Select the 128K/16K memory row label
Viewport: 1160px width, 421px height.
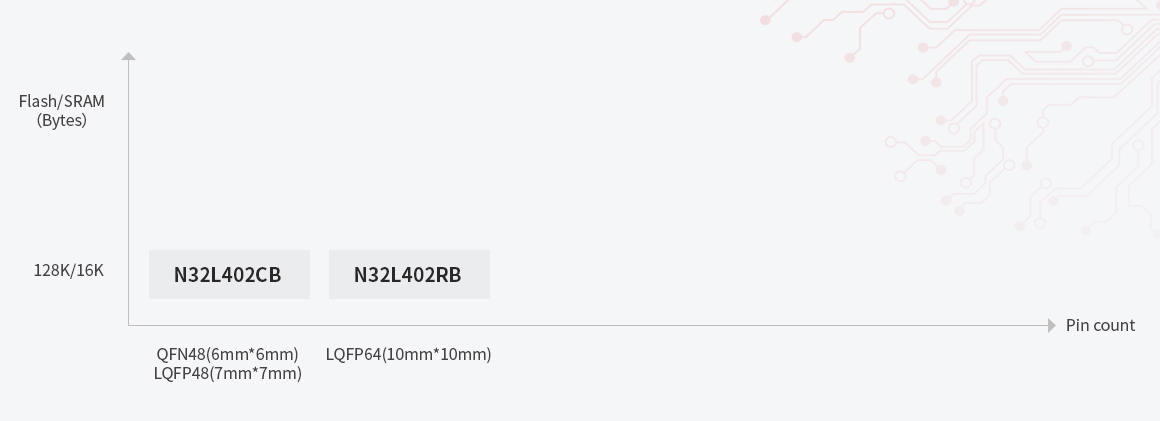pyautogui.click(x=69, y=270)
